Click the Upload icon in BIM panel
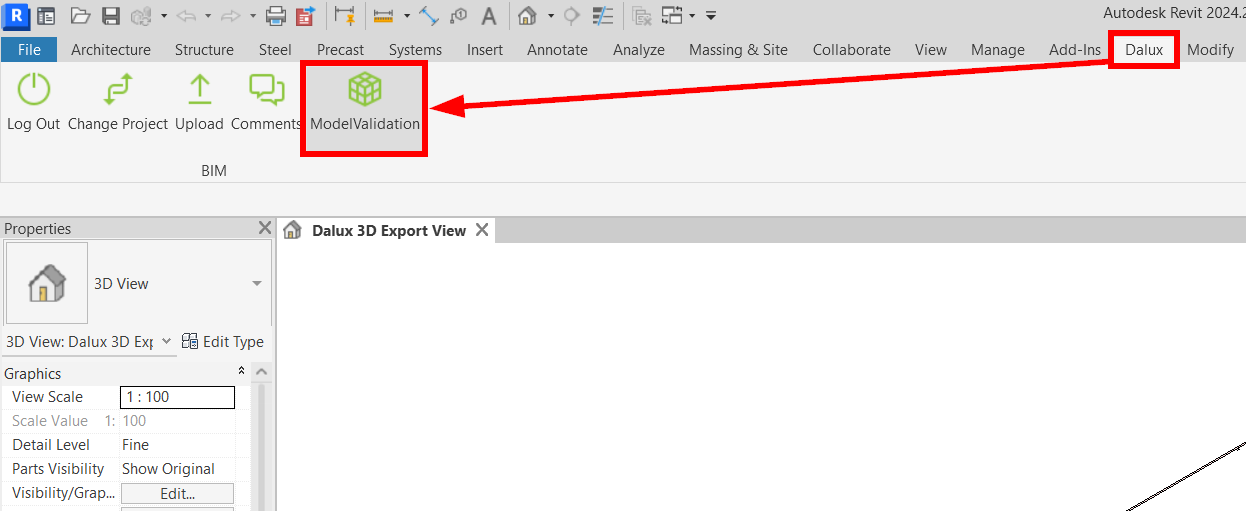1246x511 pixels. tap(199, 102)
